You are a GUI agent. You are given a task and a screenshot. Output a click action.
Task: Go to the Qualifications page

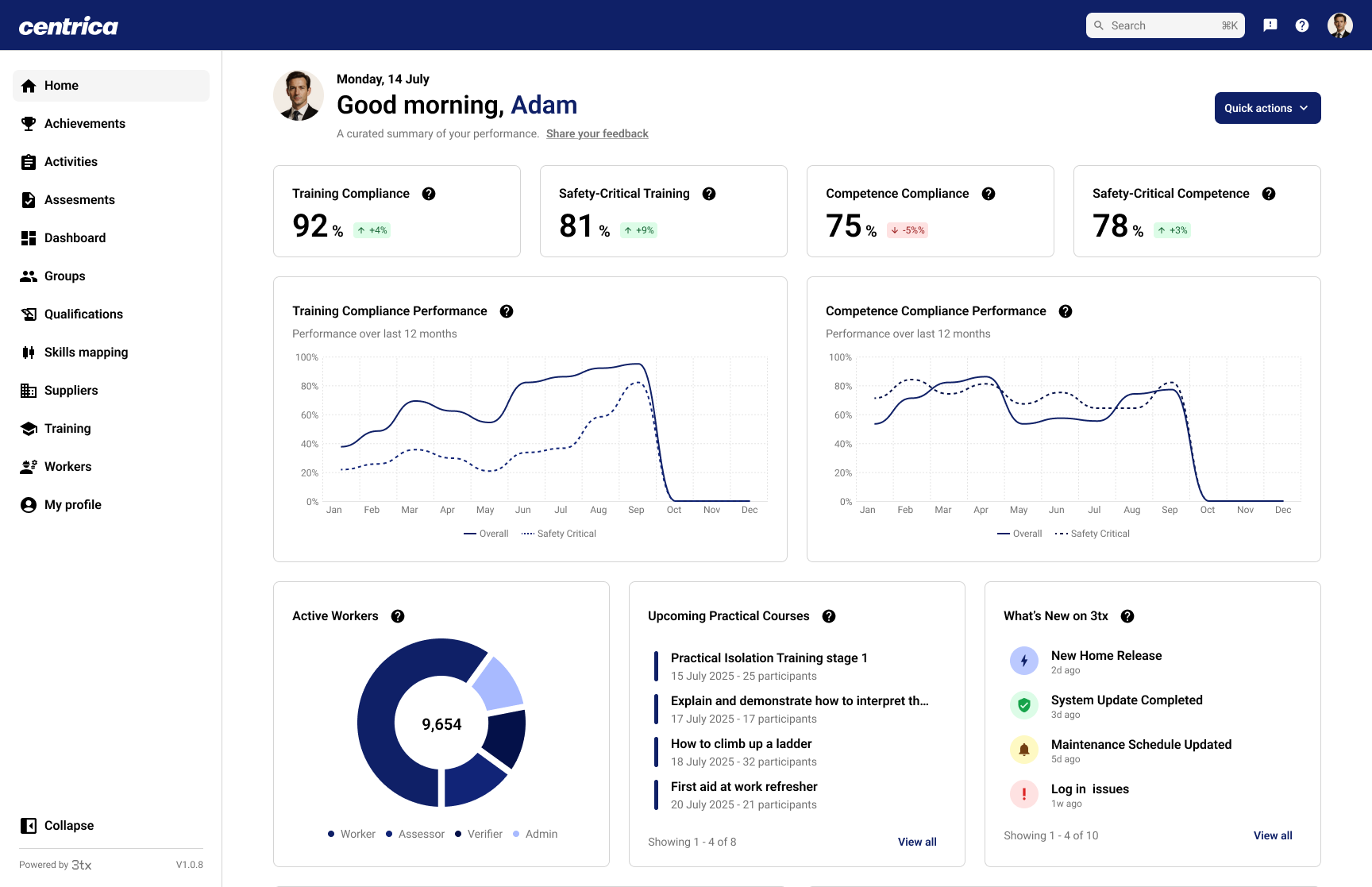click(83, 314)
